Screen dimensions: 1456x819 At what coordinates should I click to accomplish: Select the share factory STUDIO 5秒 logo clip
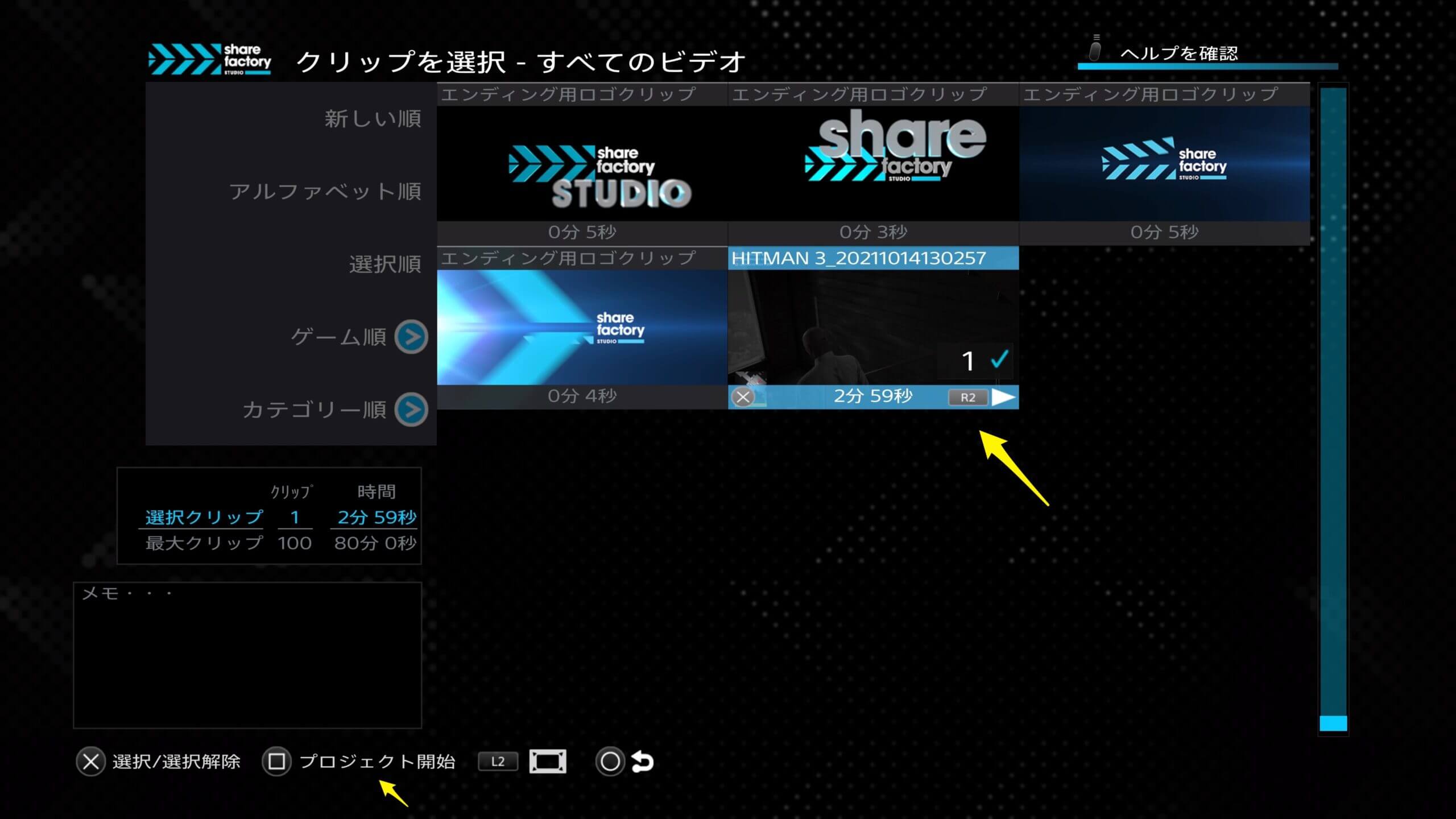[x=582, y=164]
